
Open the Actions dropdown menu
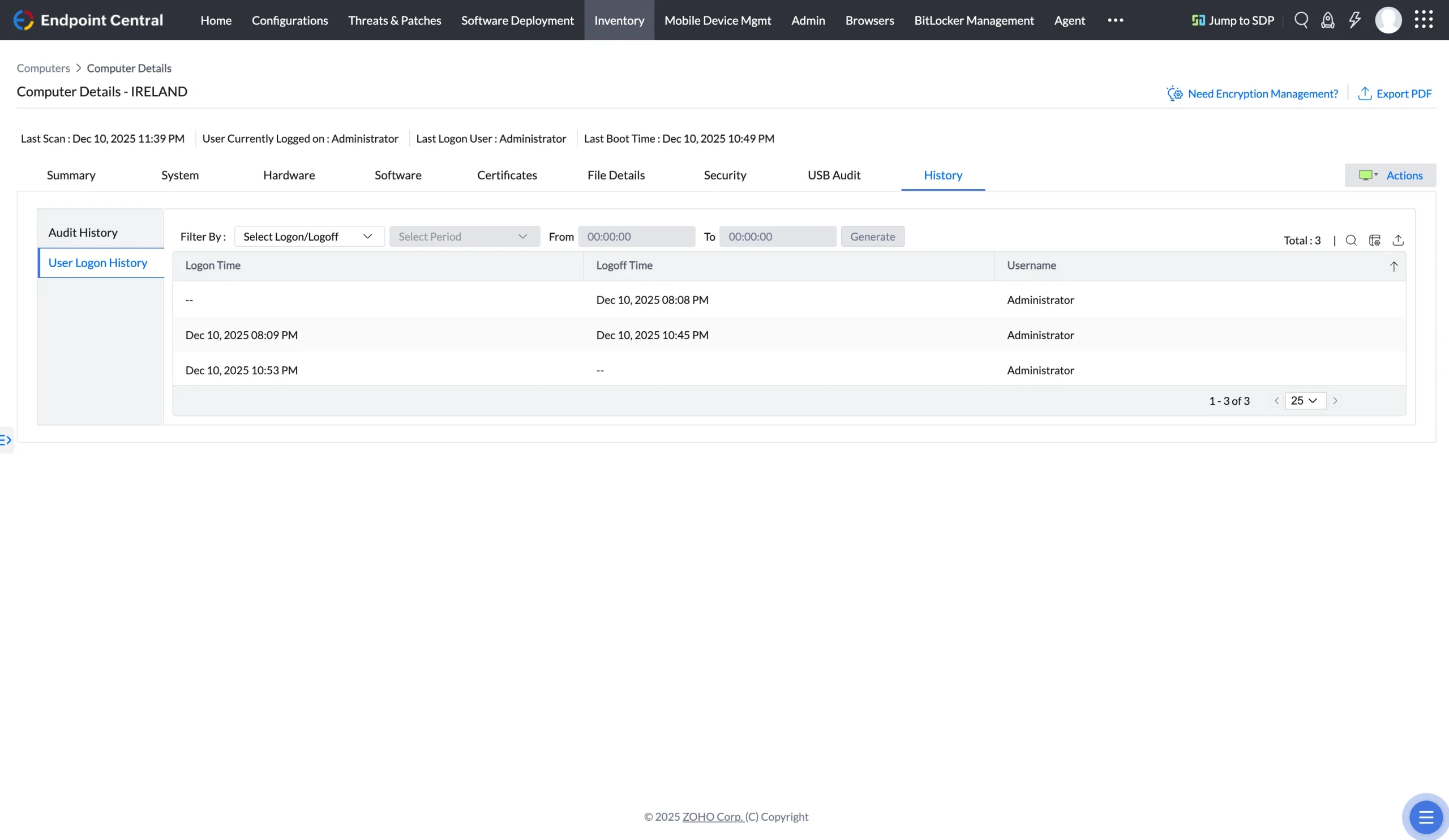(1390, 175)
